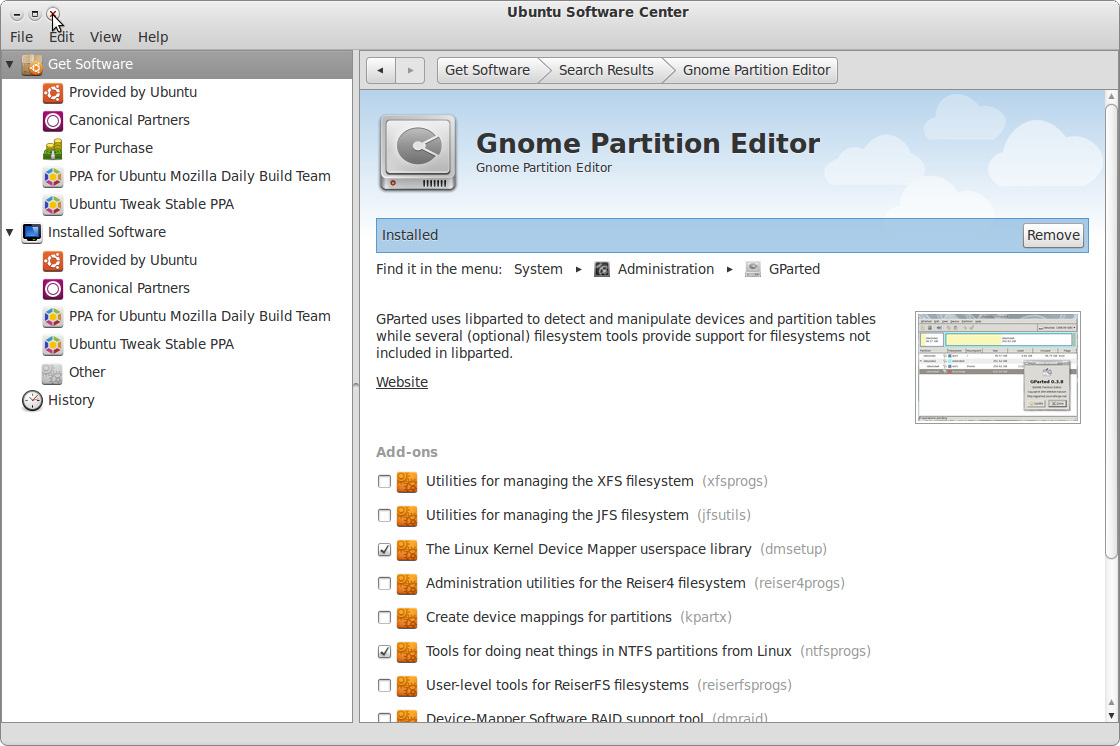Go forward with the right arrow button
1120x746 pixels.
click(410, 70)
